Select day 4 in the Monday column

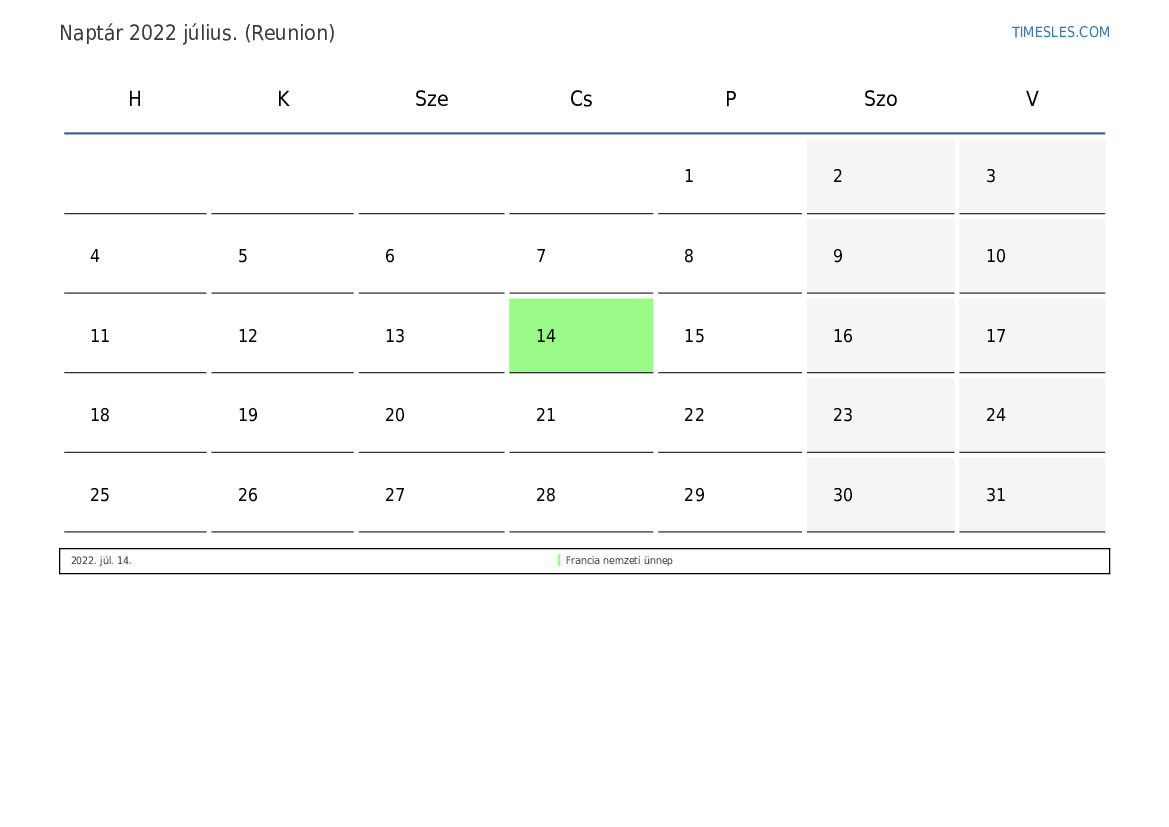tap(135, 256)
